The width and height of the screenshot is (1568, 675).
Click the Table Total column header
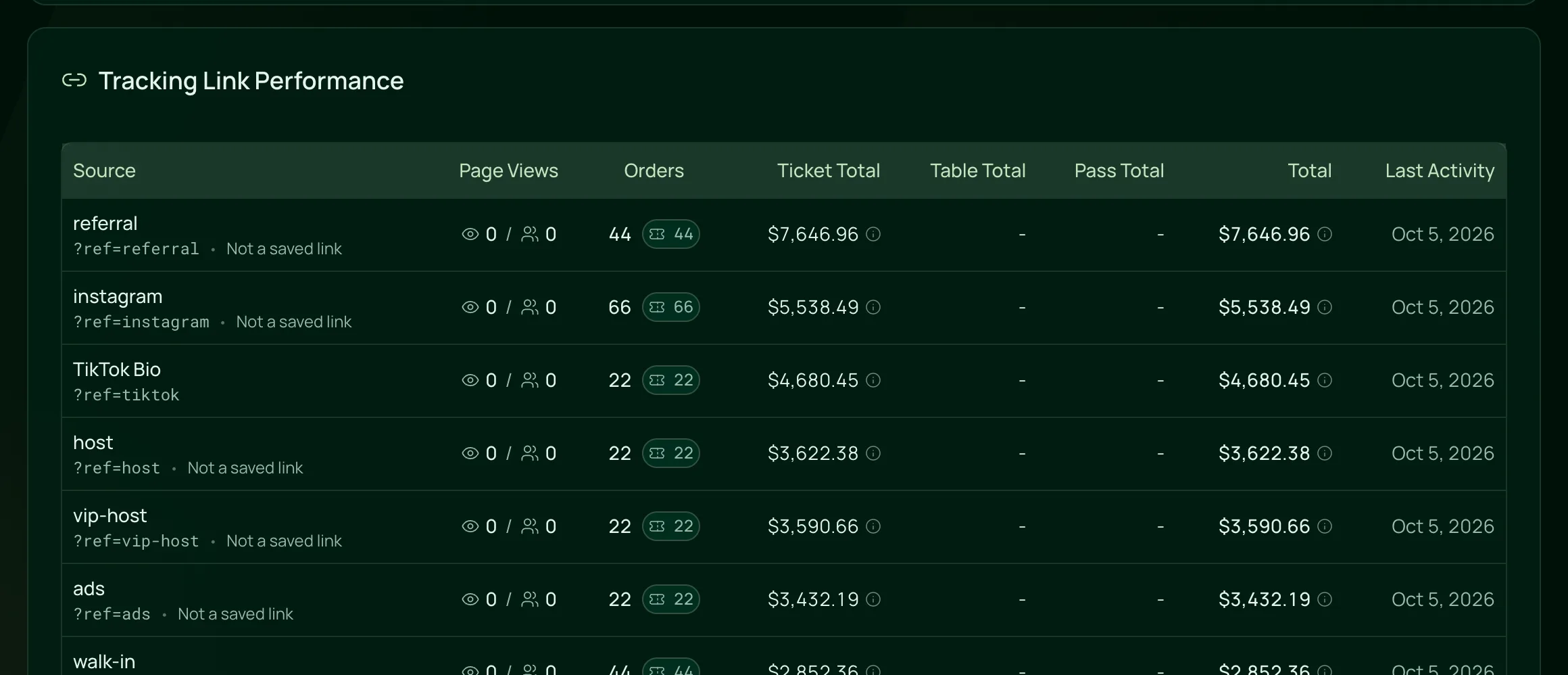[978, 170]
